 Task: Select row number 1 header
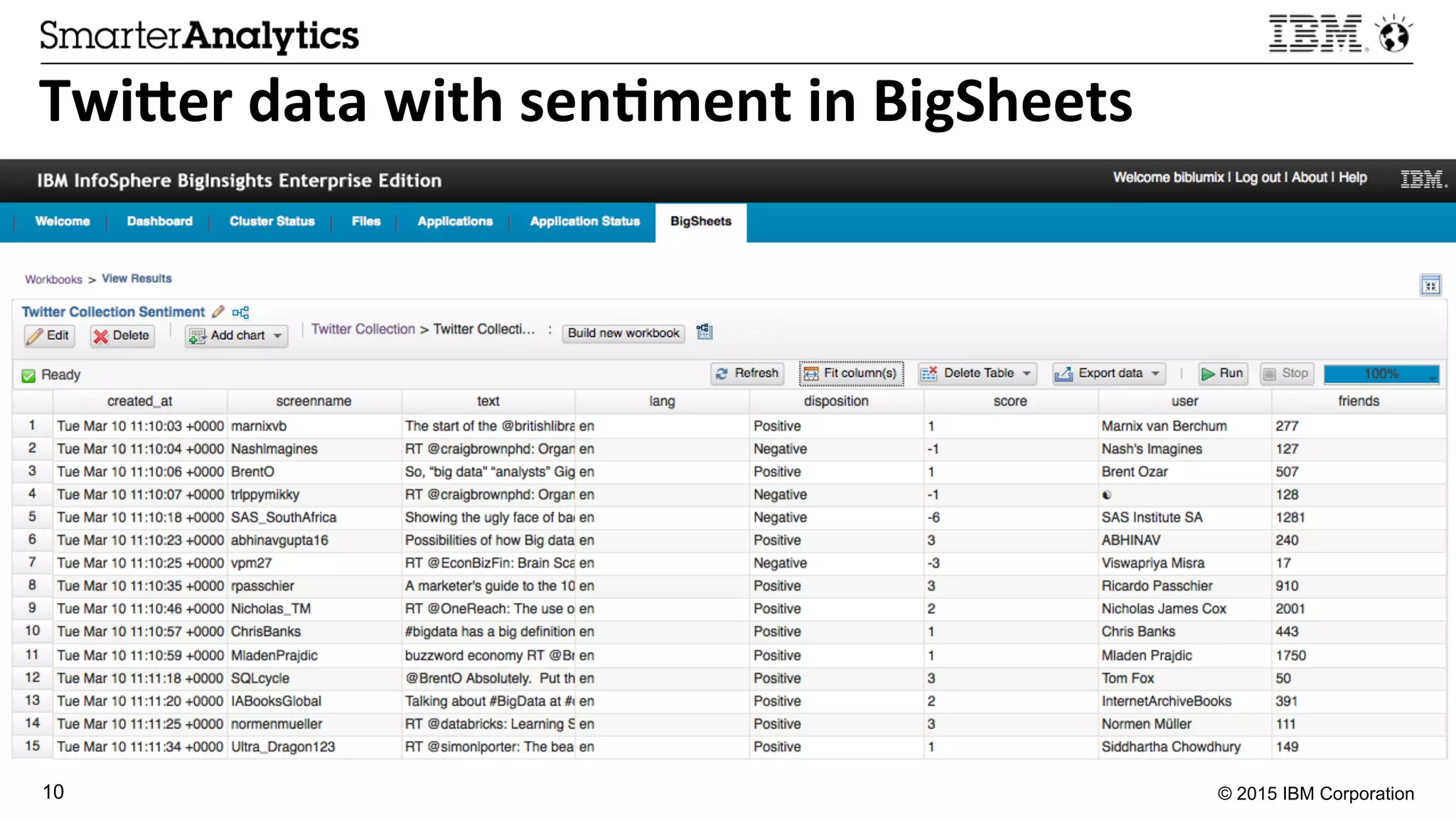click(32, 425)
